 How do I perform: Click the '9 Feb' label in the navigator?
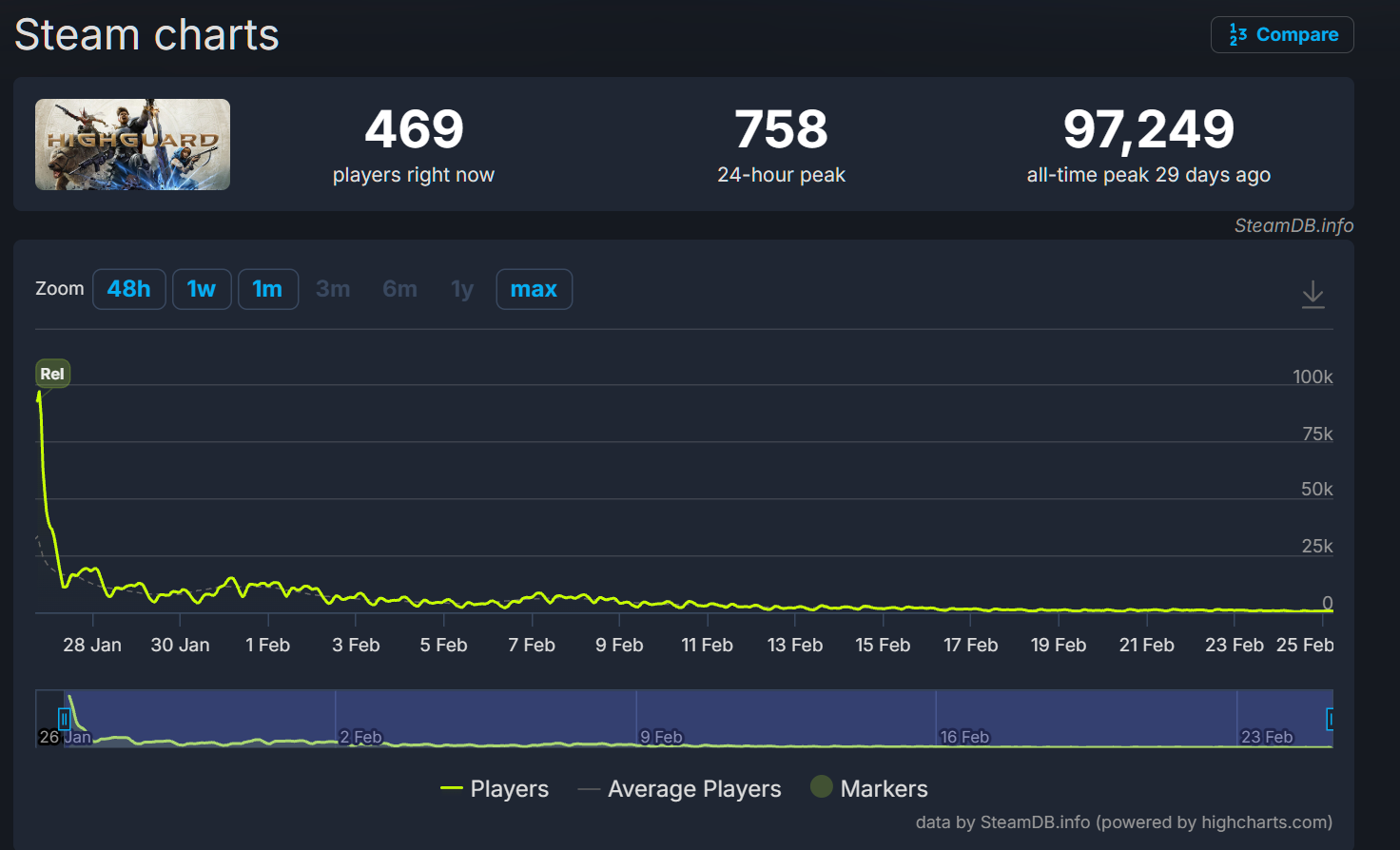(662, 737)
